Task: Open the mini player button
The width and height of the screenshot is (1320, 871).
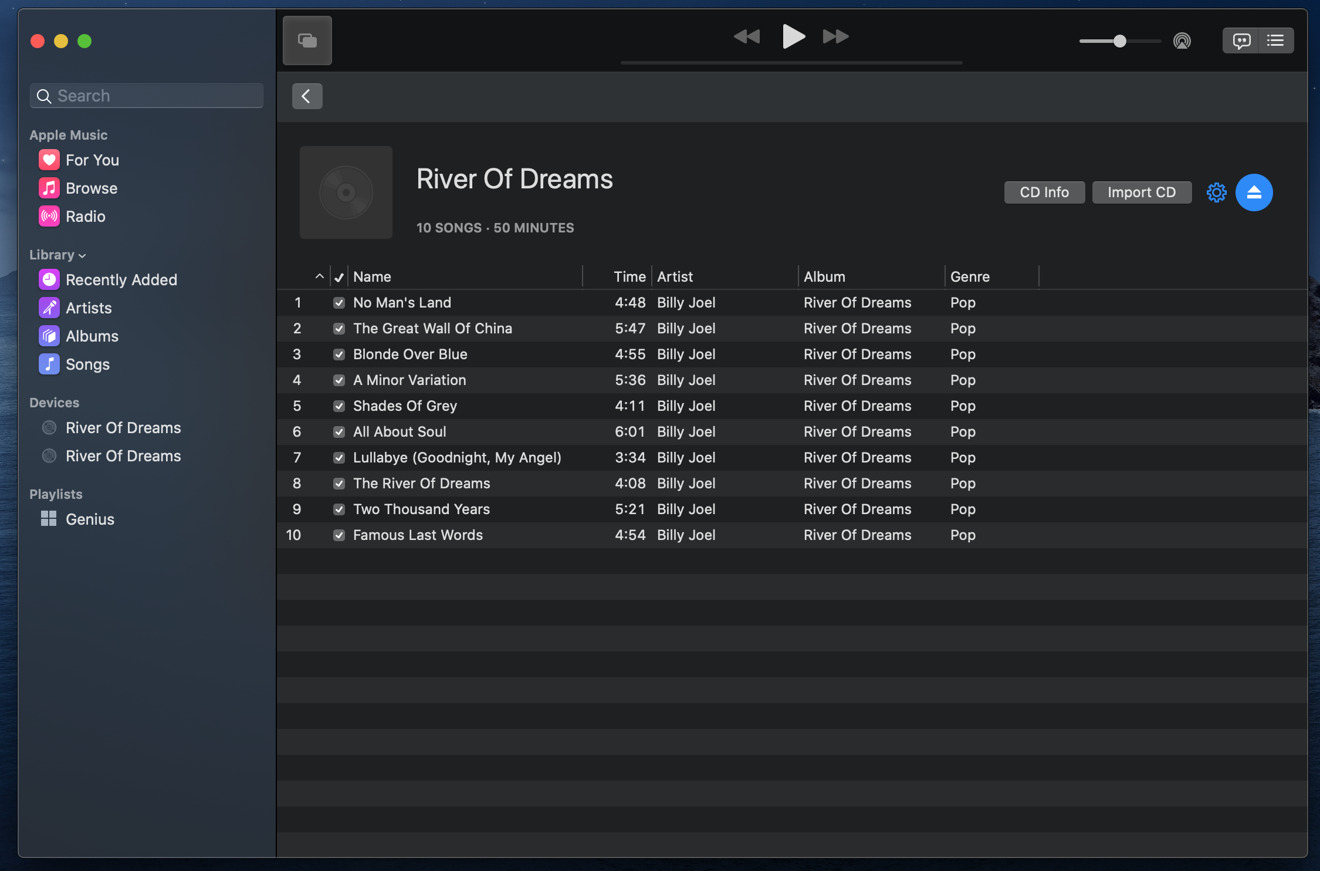Action: pos(307,41)
